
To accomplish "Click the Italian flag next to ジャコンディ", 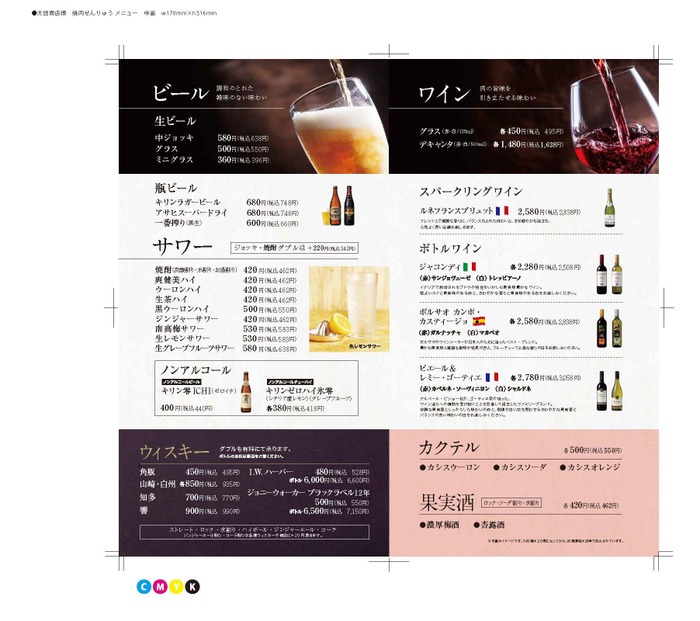I will point(471,266).
